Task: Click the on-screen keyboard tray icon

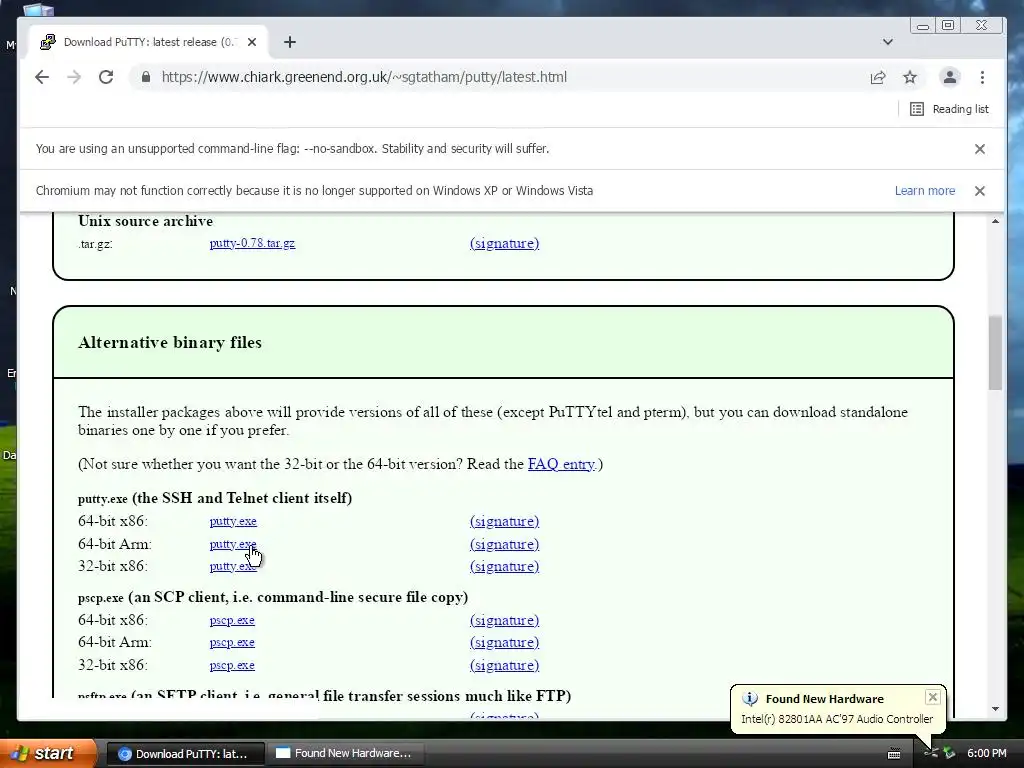Action: (894, 754)
